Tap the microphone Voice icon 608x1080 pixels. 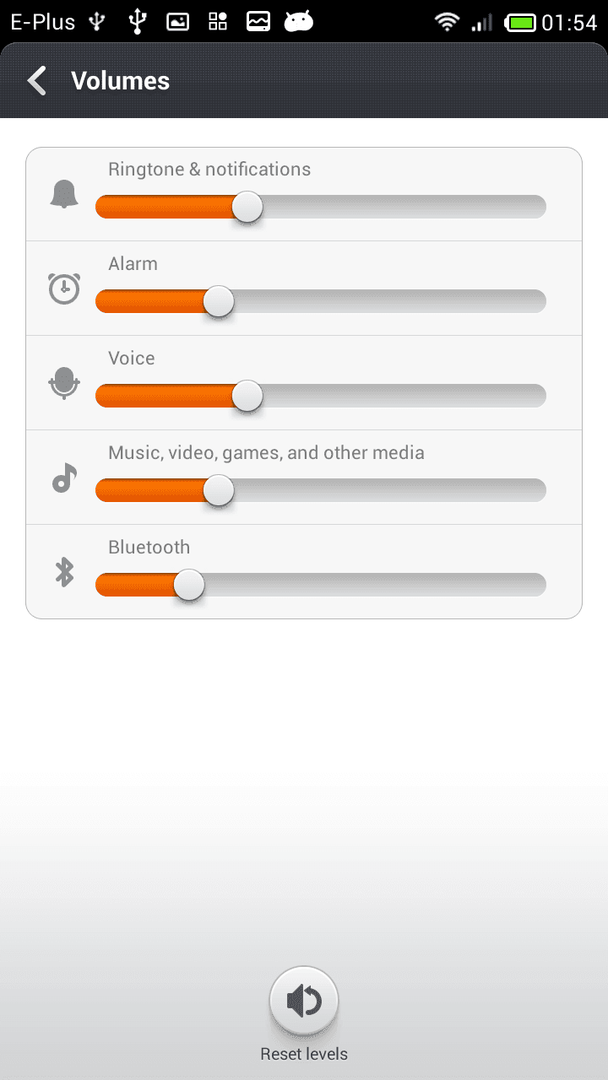64,383
